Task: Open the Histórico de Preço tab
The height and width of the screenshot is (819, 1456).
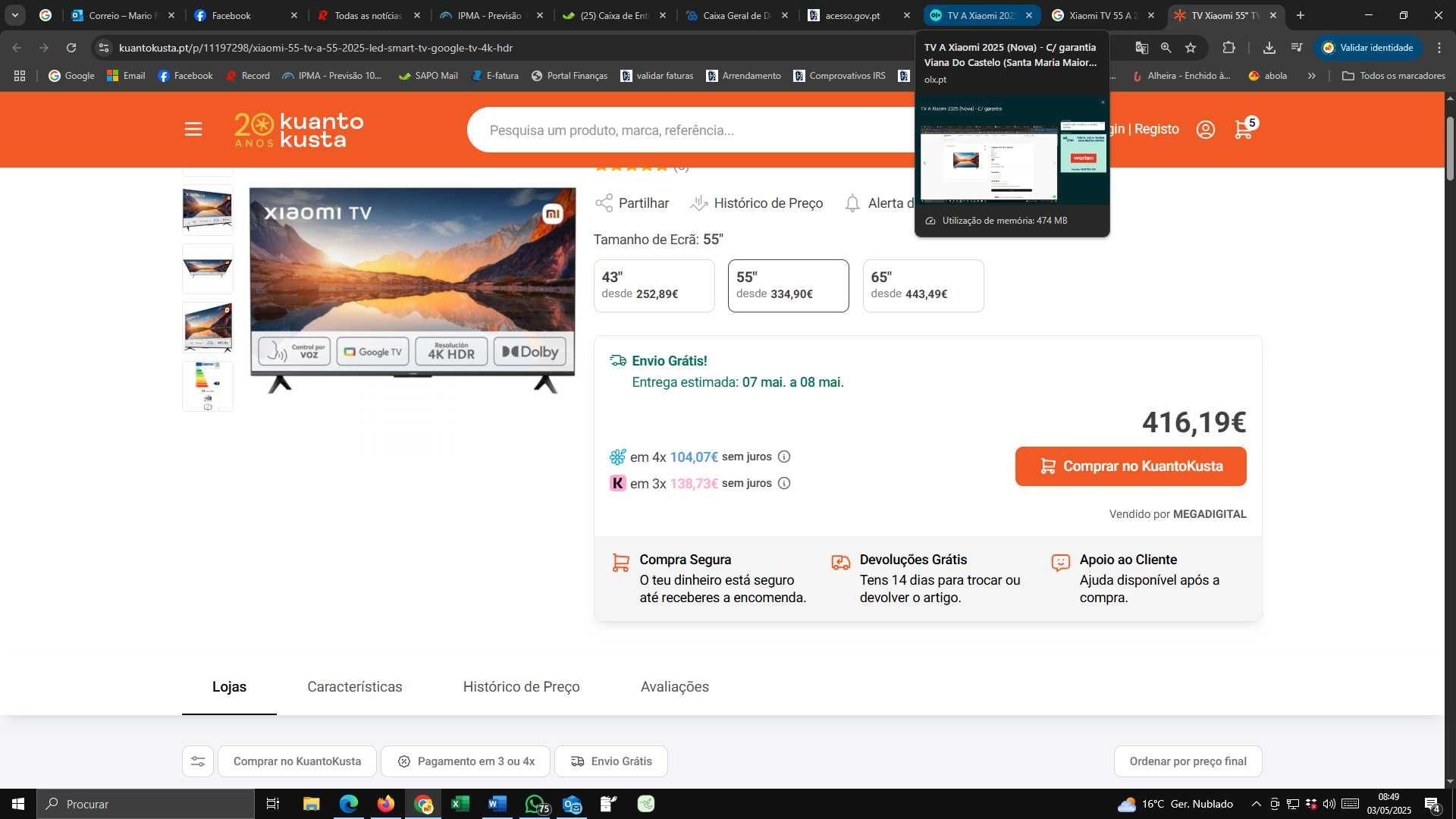Action: pyautogui.click(x=522, y=687)
